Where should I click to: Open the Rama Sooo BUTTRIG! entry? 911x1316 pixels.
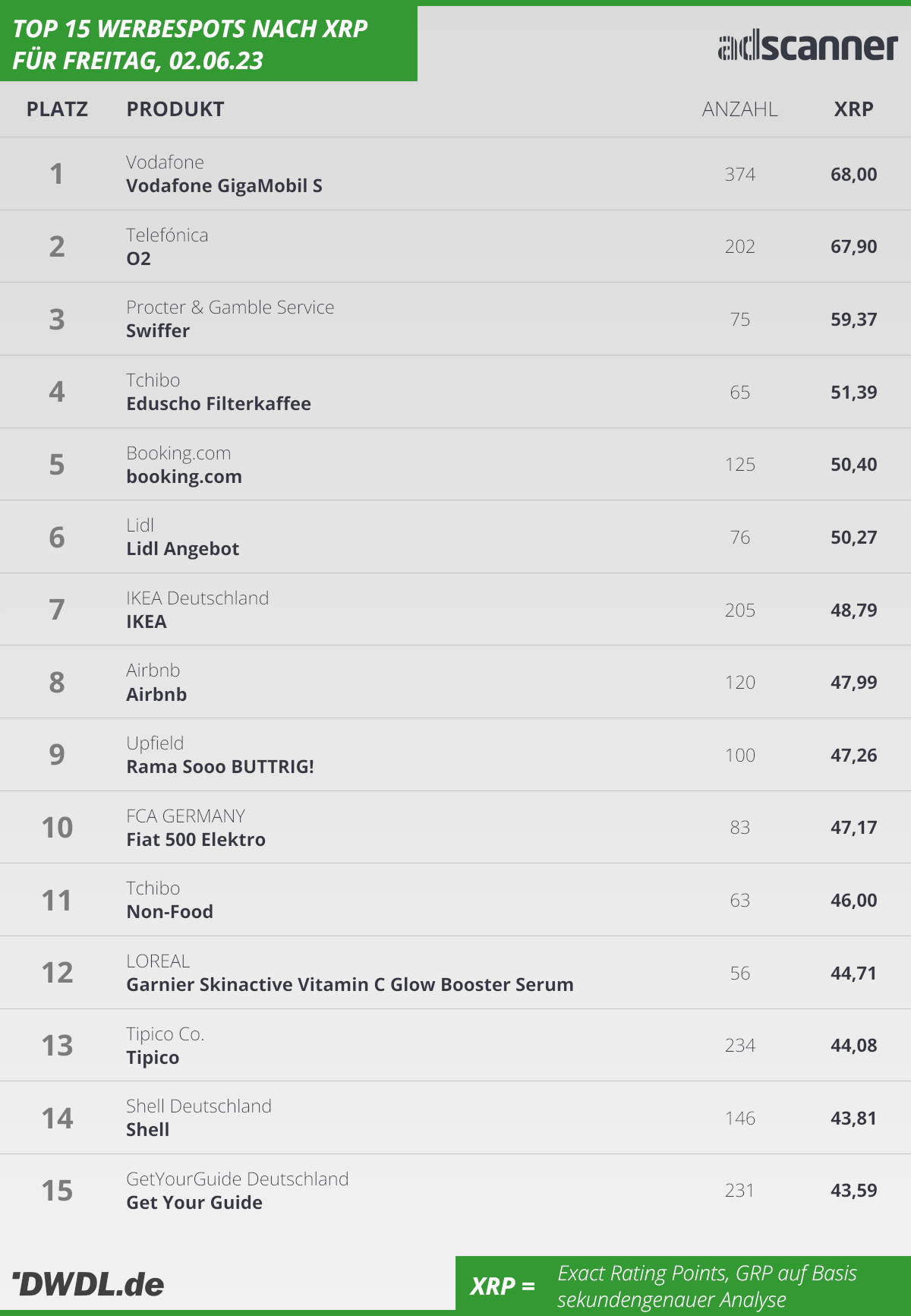coord(220,767)
